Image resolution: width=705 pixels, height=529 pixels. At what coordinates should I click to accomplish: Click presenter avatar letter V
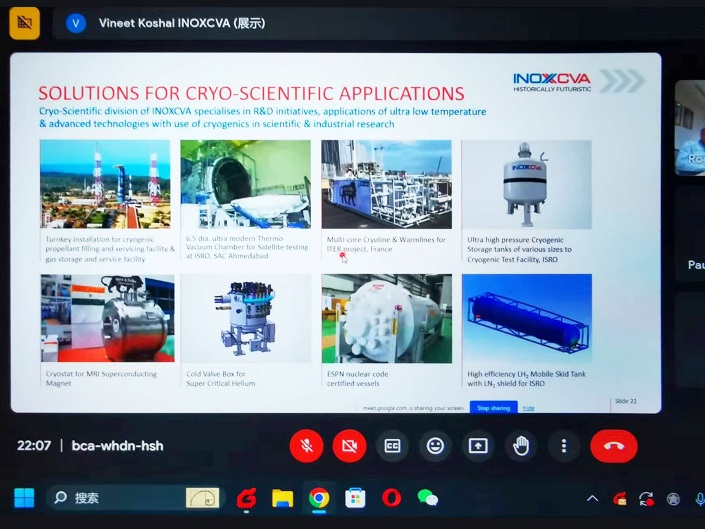click(x=76, y=23)
